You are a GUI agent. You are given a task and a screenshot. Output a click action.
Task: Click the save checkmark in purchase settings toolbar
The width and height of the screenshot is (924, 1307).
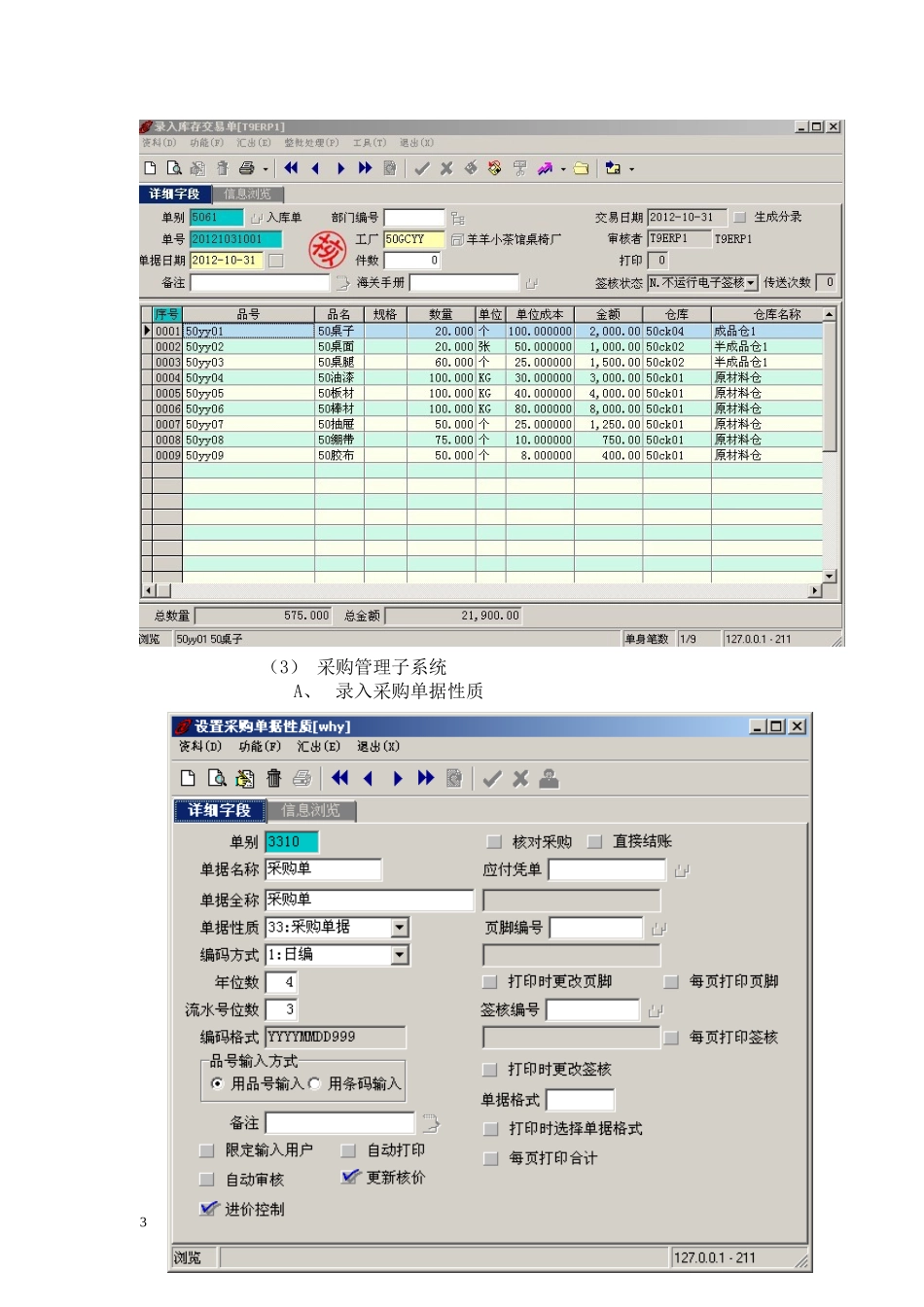click(492, 778)
